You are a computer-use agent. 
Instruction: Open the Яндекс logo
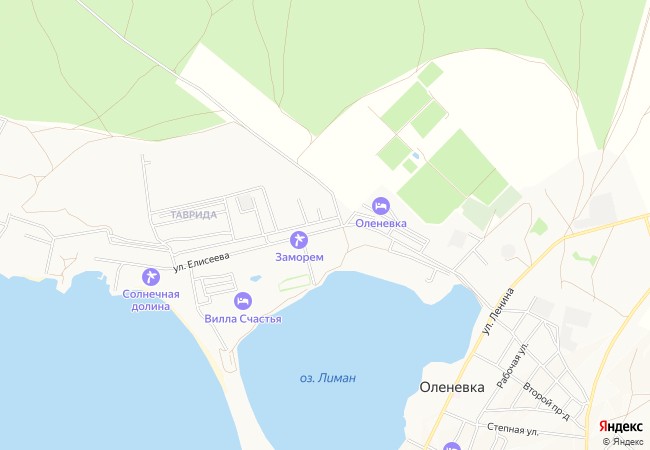click(621, 426)
